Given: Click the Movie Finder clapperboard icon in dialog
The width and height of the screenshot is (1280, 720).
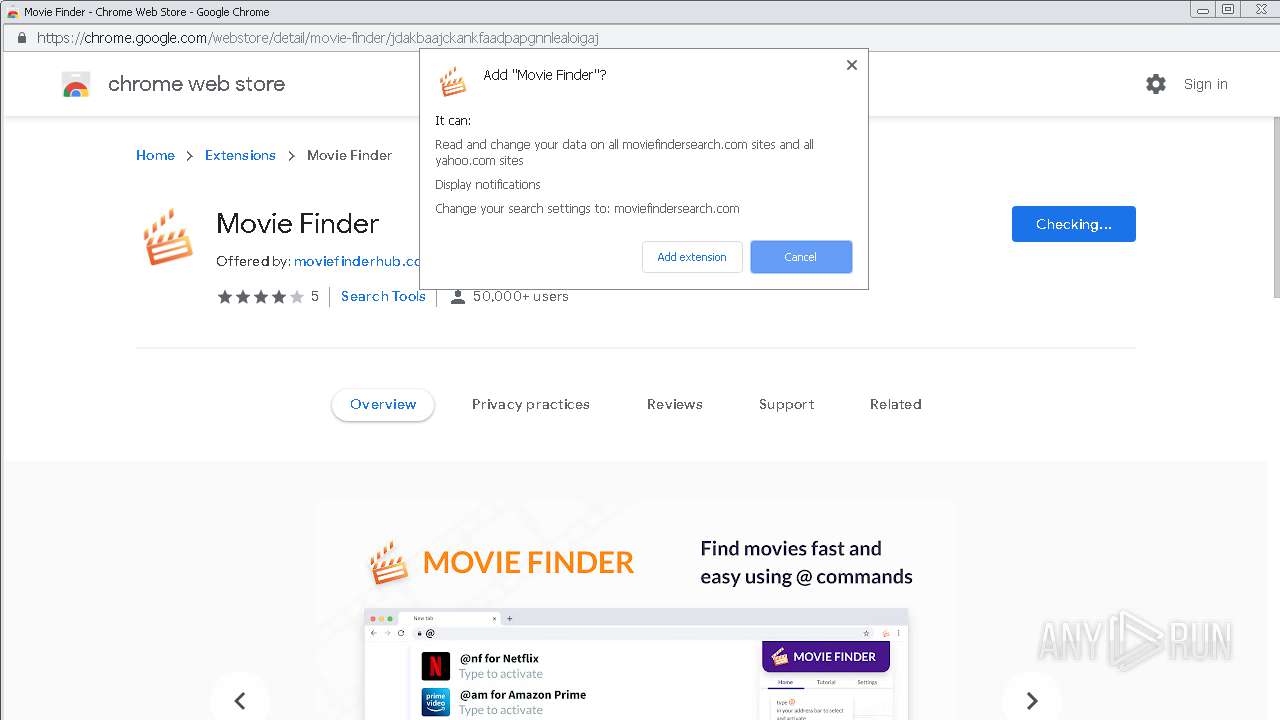Looking at the screenshot, I should point(453,82).
